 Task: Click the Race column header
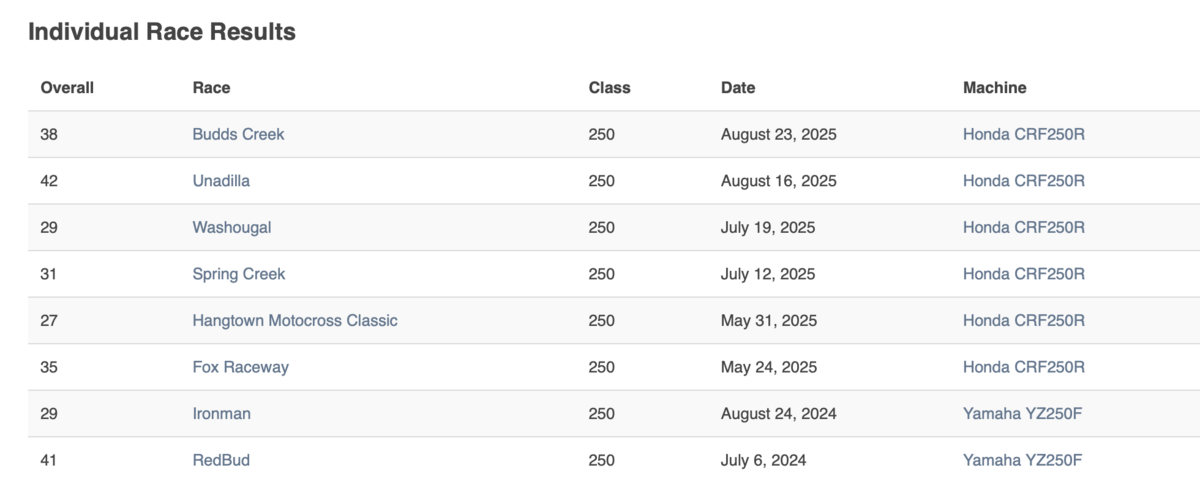click(211, 88)
